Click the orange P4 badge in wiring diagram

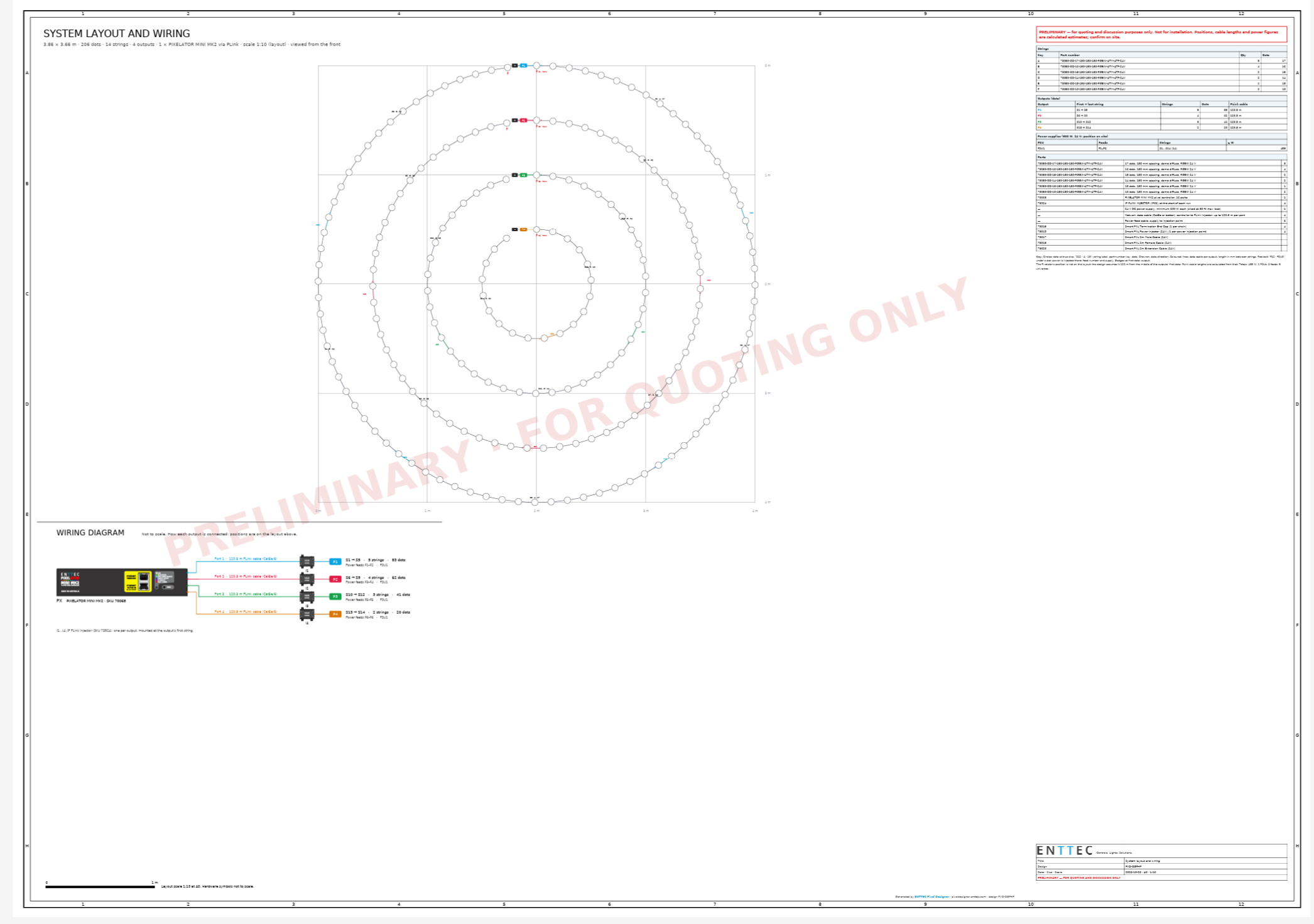click(x=335, y=614)
